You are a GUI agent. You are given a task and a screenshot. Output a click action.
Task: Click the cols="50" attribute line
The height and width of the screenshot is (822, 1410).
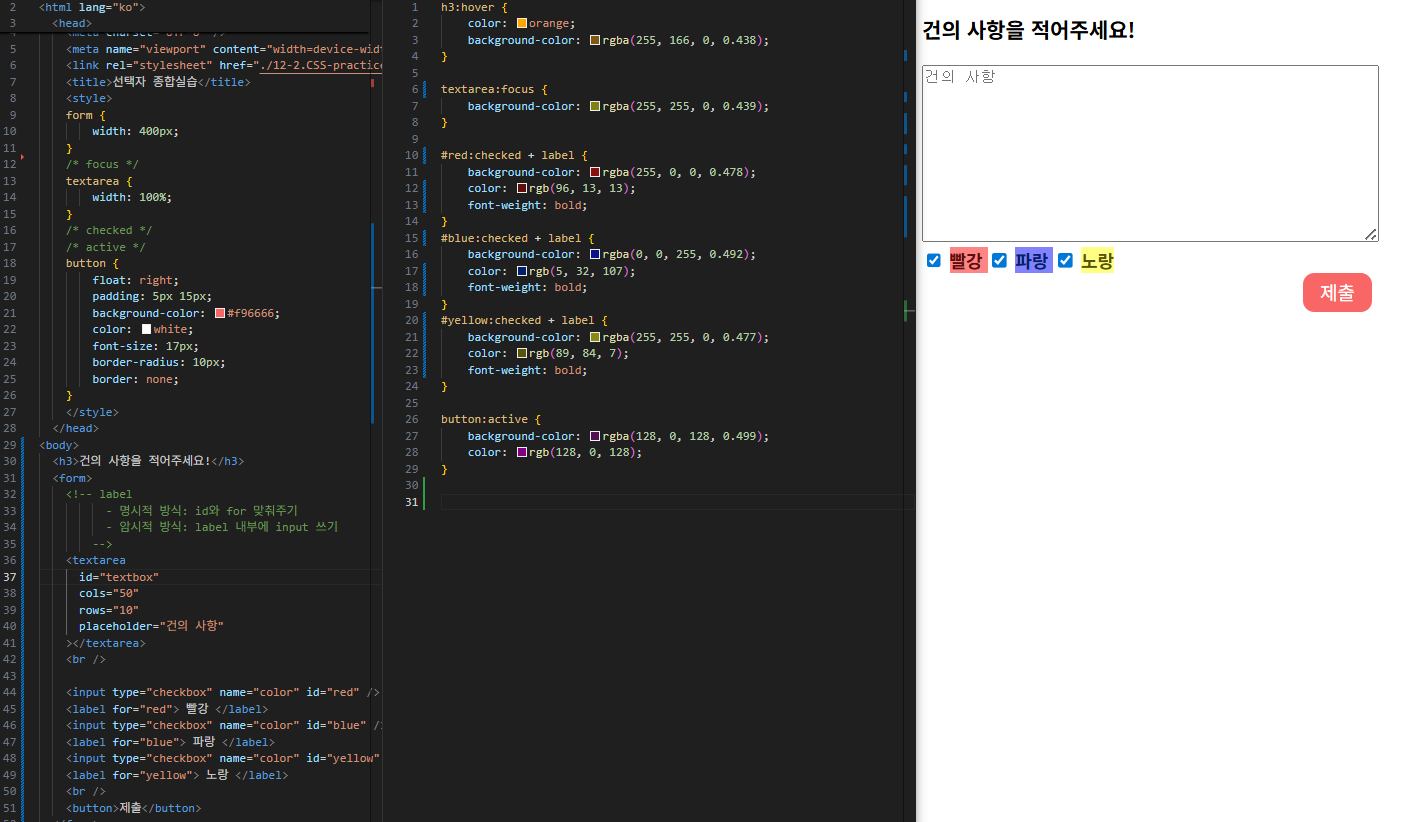pyautogui.click(x=109, y=593)
